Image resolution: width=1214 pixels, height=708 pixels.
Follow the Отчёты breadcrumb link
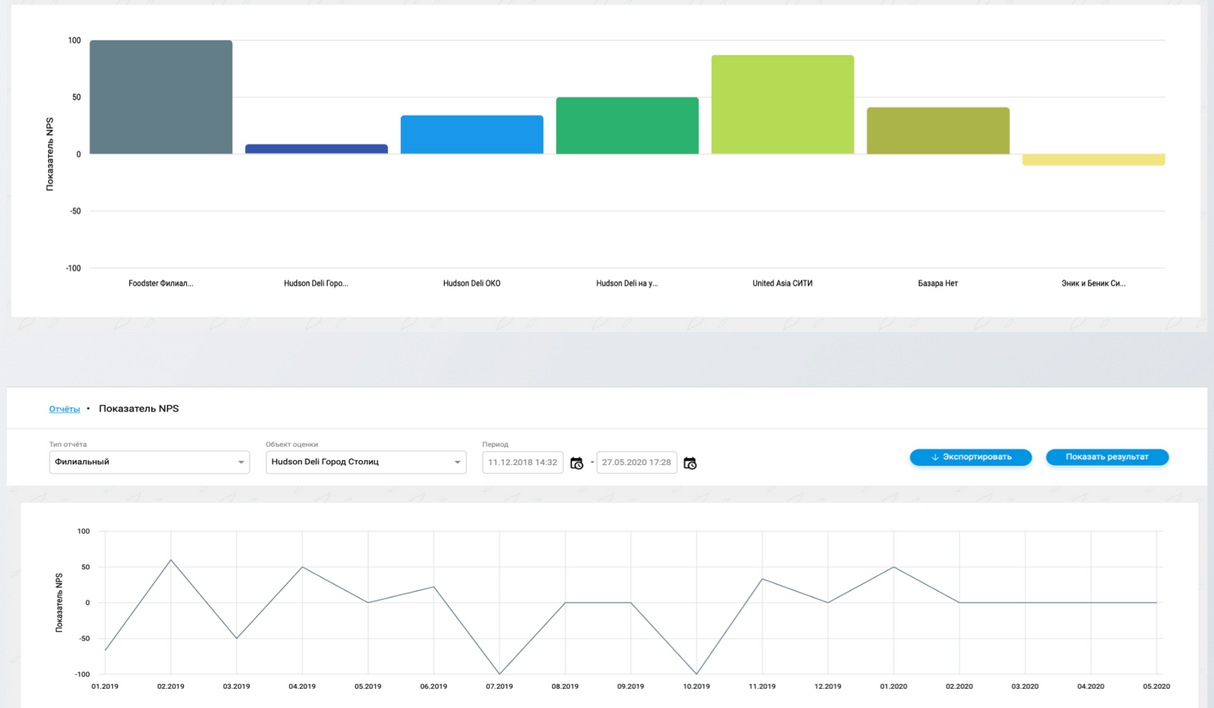[x=64, y=409]
